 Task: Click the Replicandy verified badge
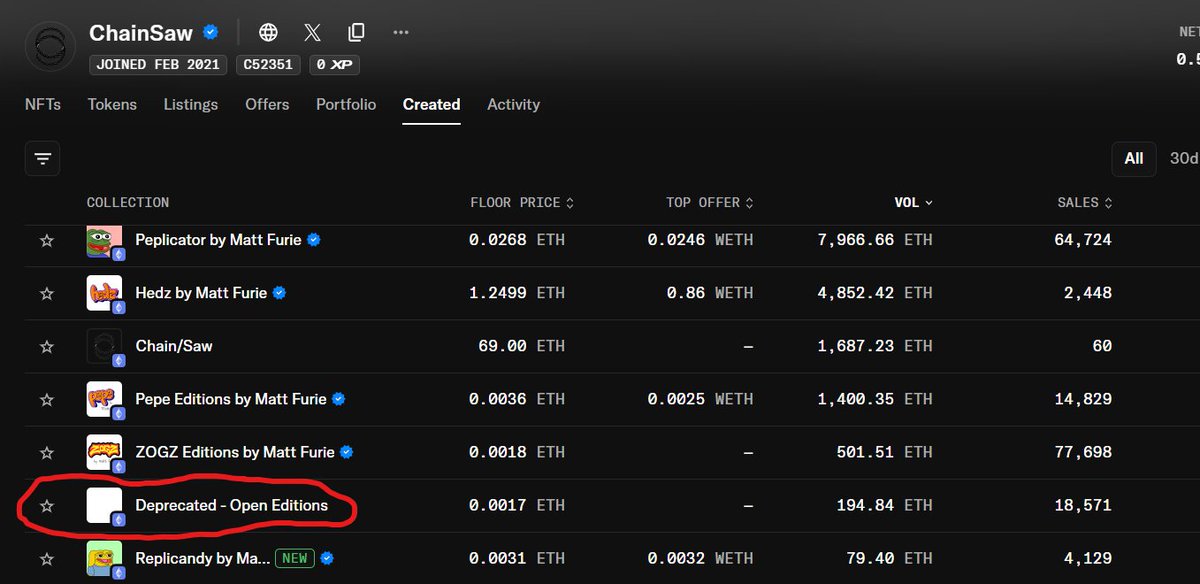click(x=327, y=558)
